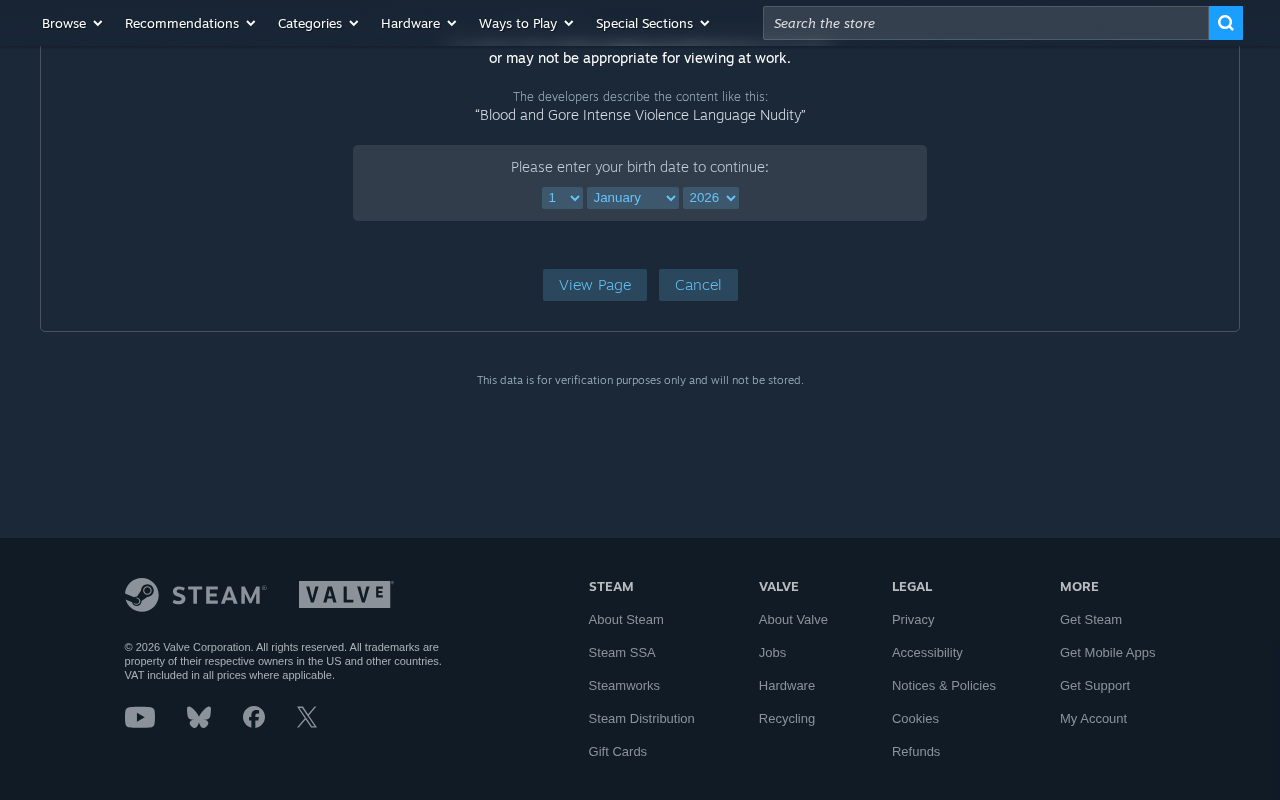Open the Get Mobile Apps link
This screenshot has width=1280, height=800.
[x=1108, y=653]
